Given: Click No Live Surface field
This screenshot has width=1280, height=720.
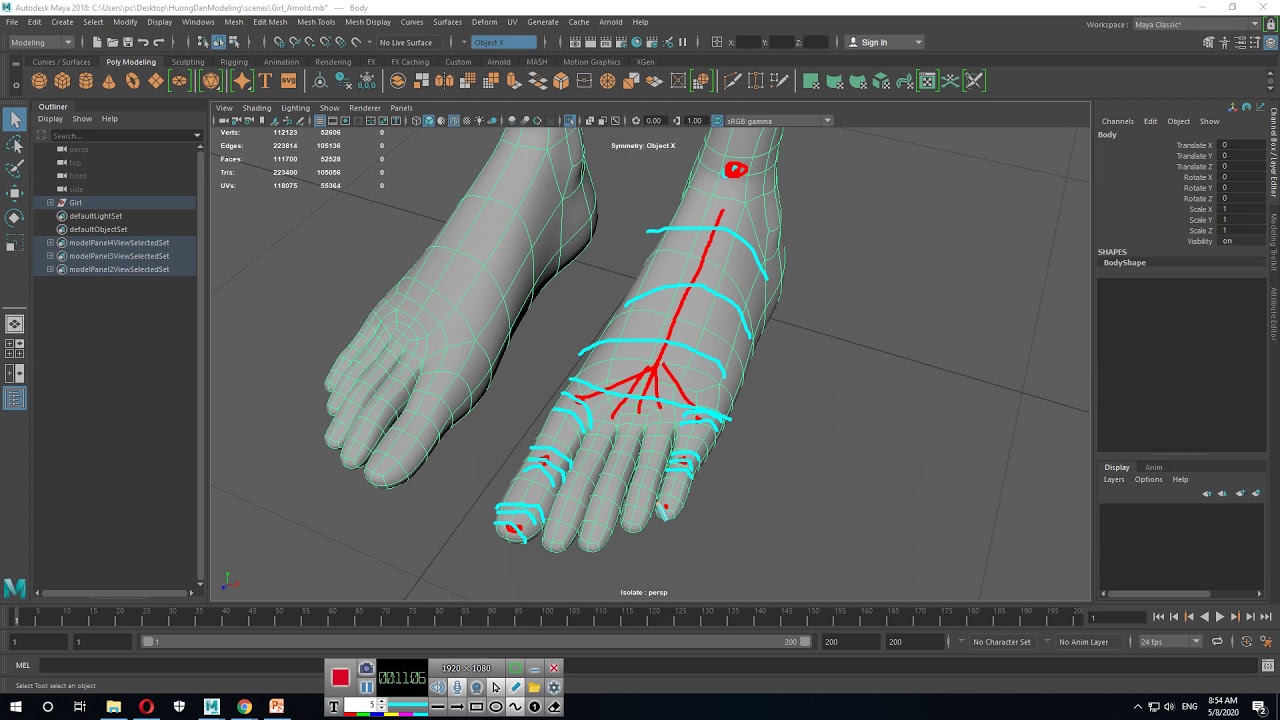Looking at the screenshot, I should 406,42.
